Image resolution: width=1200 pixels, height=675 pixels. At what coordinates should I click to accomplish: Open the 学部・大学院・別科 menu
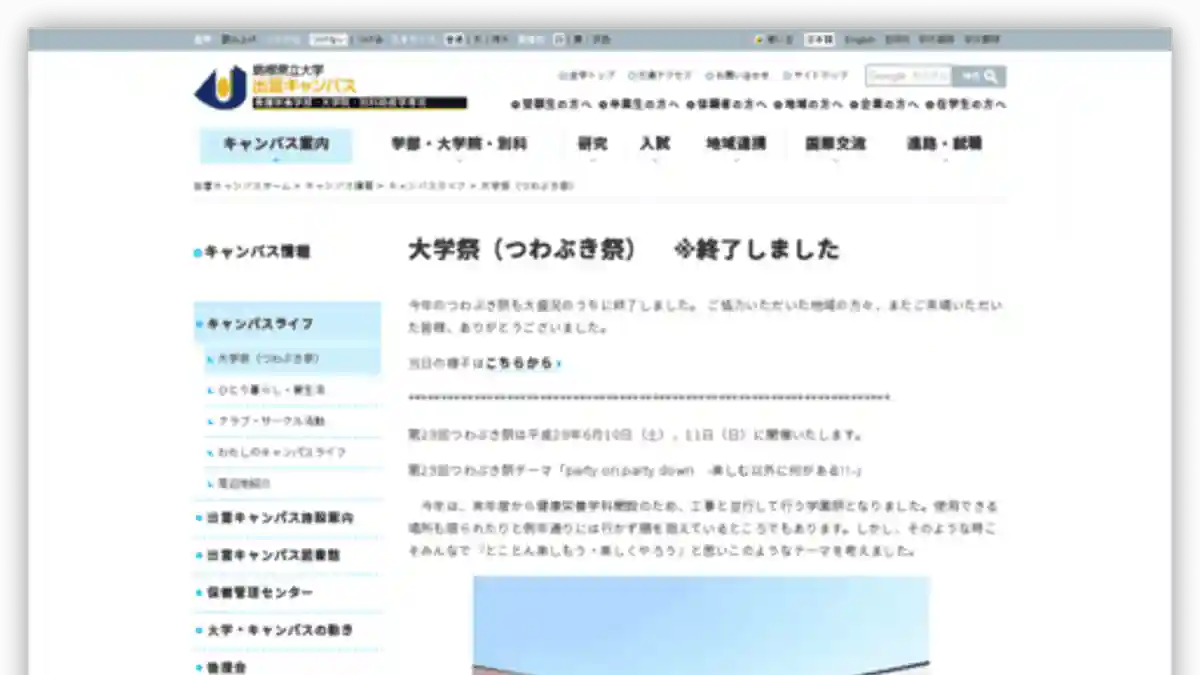(459, 144)
